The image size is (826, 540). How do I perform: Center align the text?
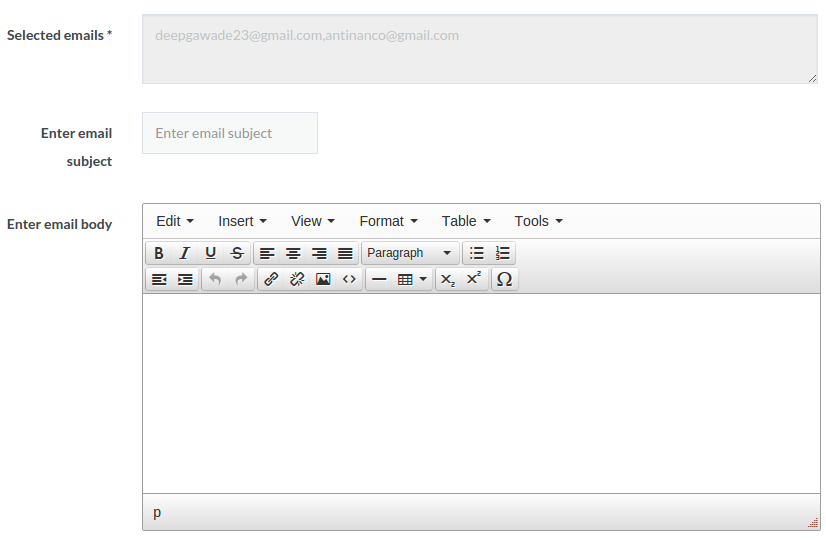[x=293, y=253]
